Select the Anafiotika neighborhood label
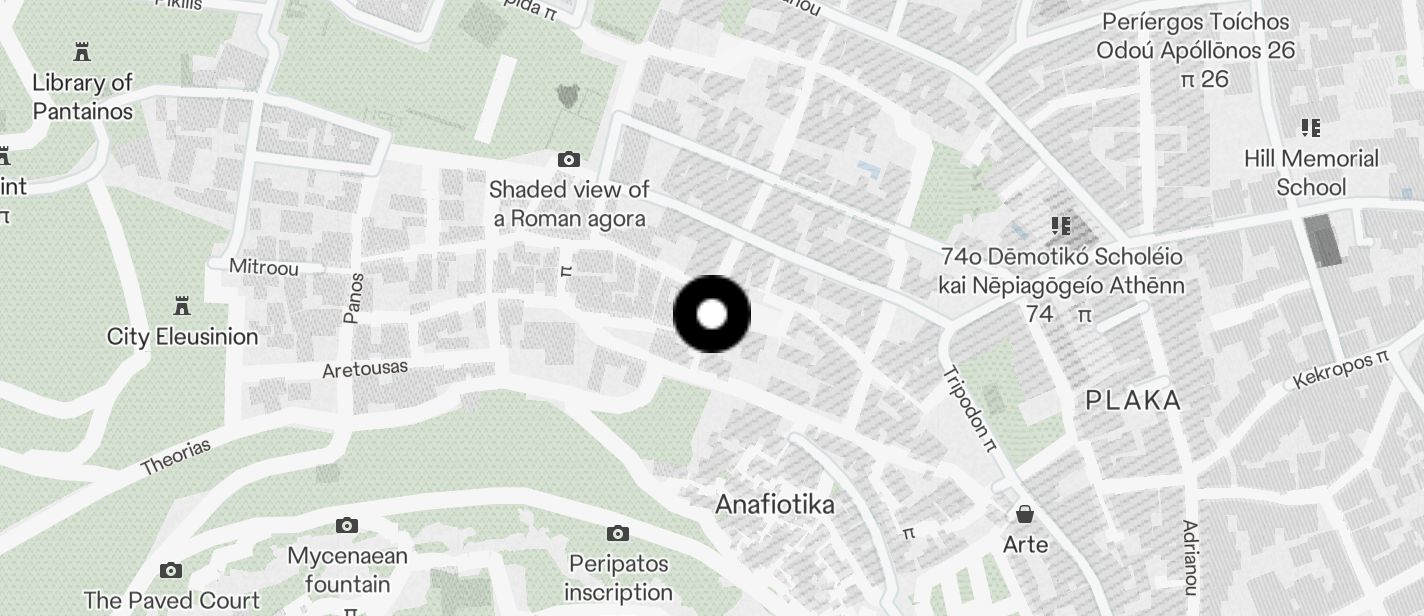Image resolution: width=1424 pixels, height=616 pixels. [775, 504]
